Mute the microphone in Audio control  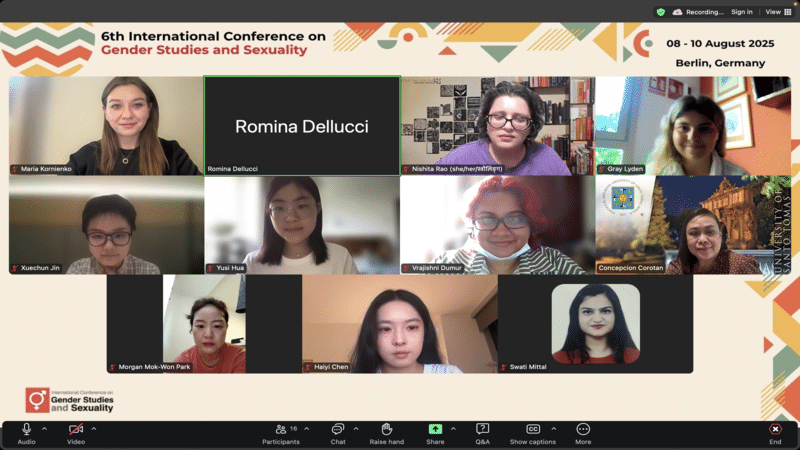click(x=26, y=429)
